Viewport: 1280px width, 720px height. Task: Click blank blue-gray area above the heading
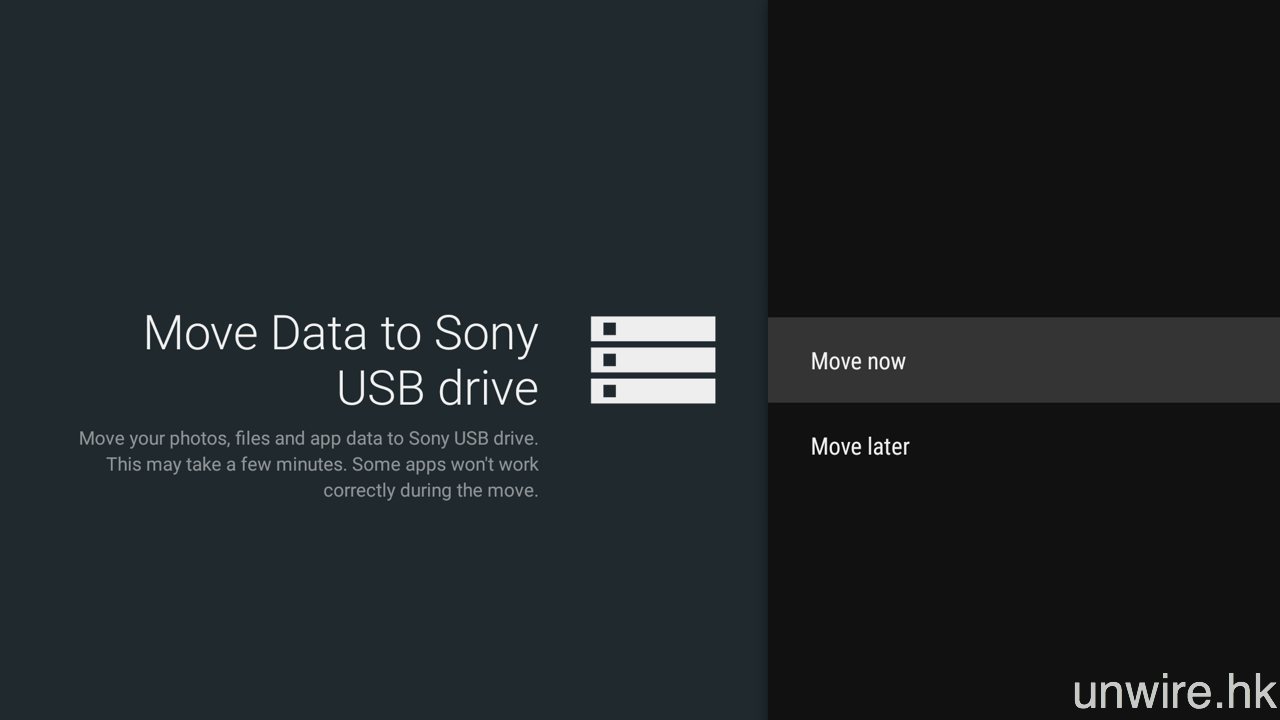coord(380,150)
